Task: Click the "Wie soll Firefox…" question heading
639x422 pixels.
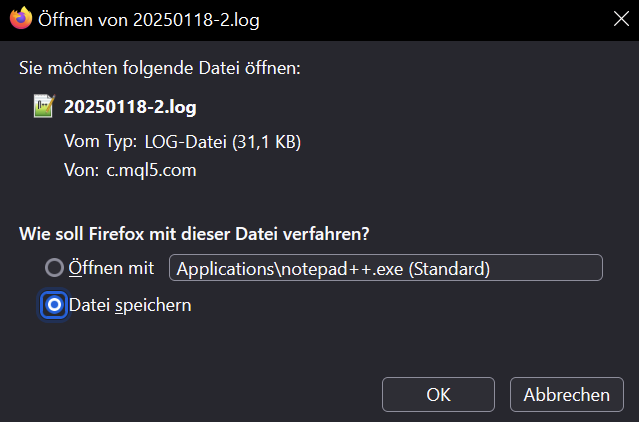Action: coord(195,234)
